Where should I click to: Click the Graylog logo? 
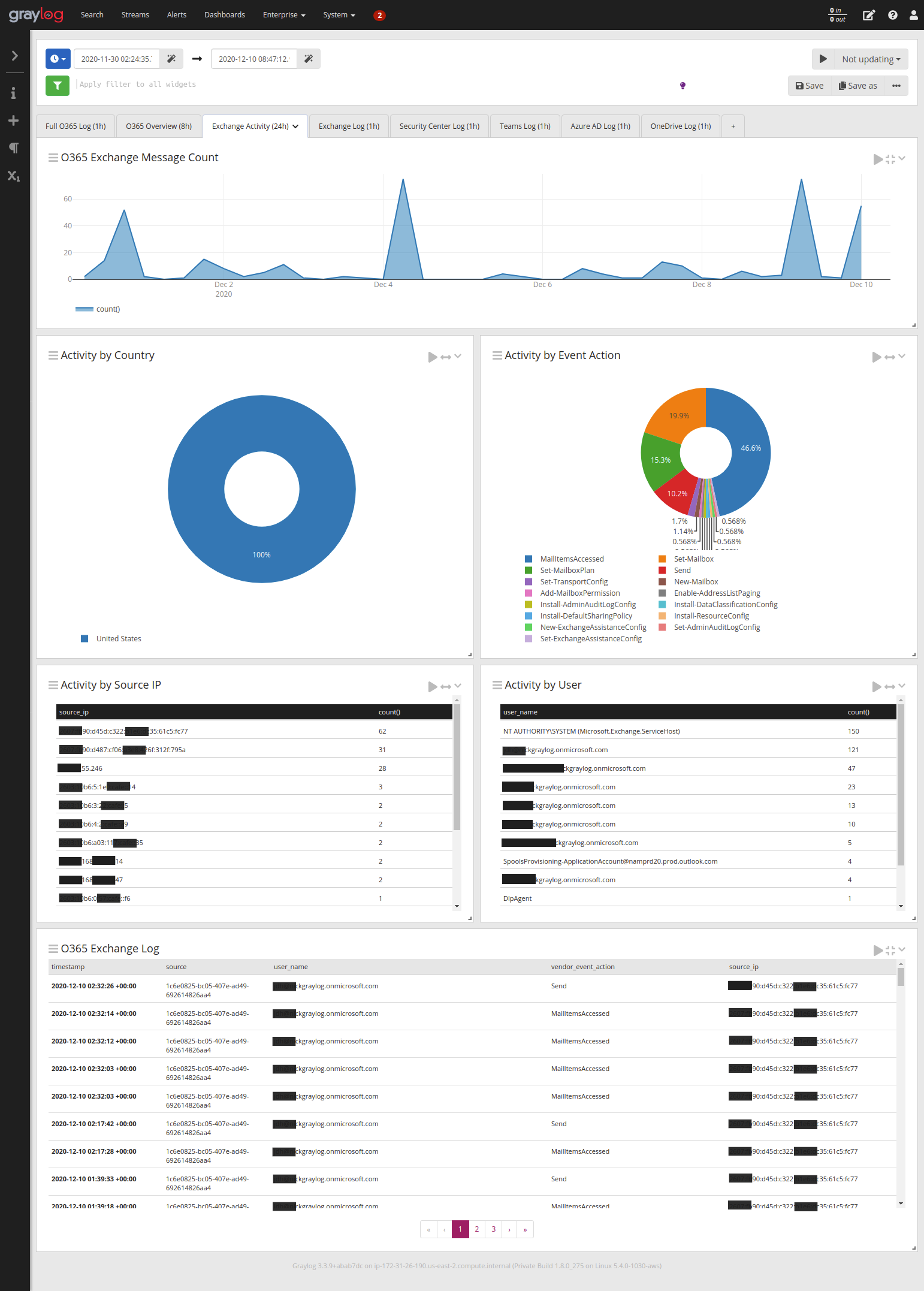click(x=36, y=15)
